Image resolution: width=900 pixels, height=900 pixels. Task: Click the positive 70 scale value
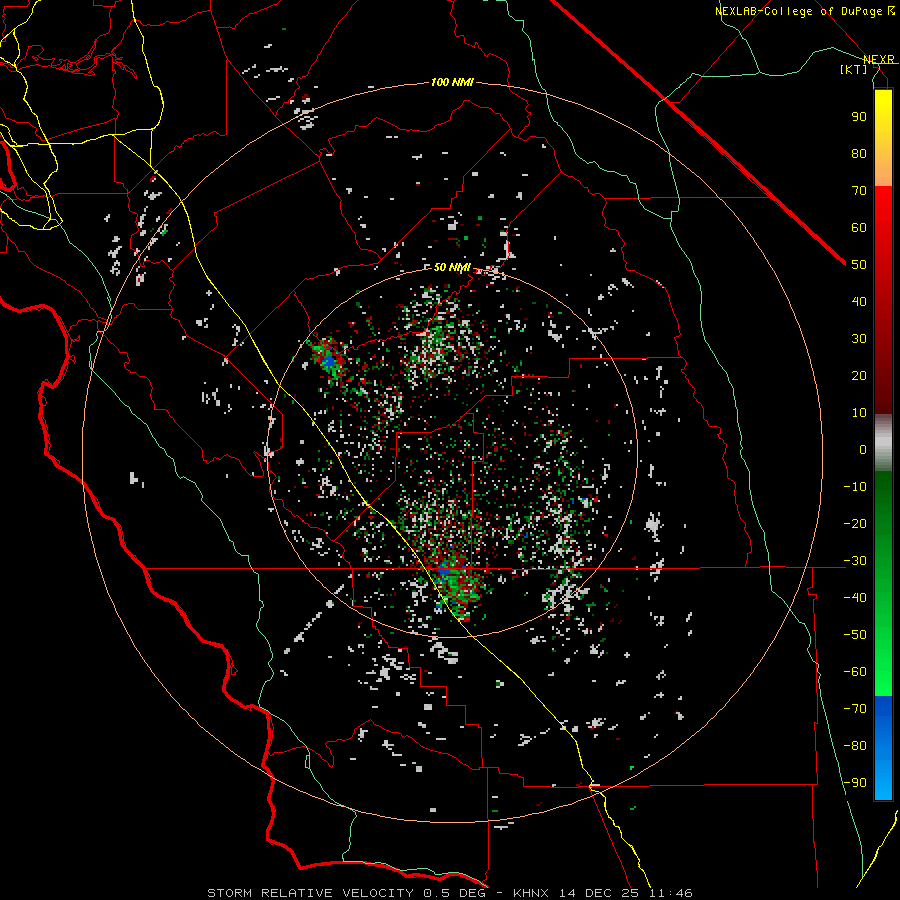(x=859, y=191)
